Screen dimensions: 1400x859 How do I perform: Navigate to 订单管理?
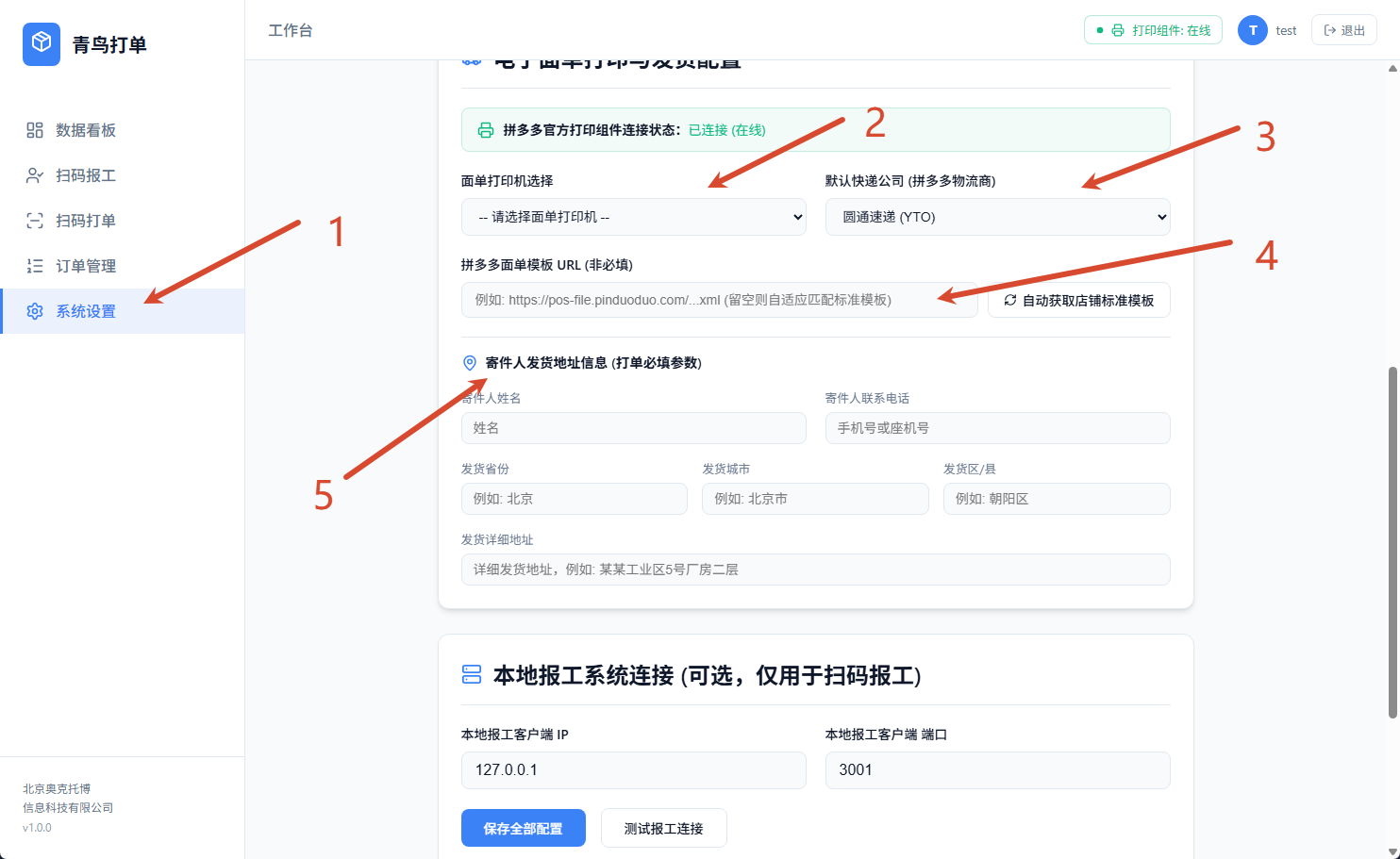pos(123,266)
